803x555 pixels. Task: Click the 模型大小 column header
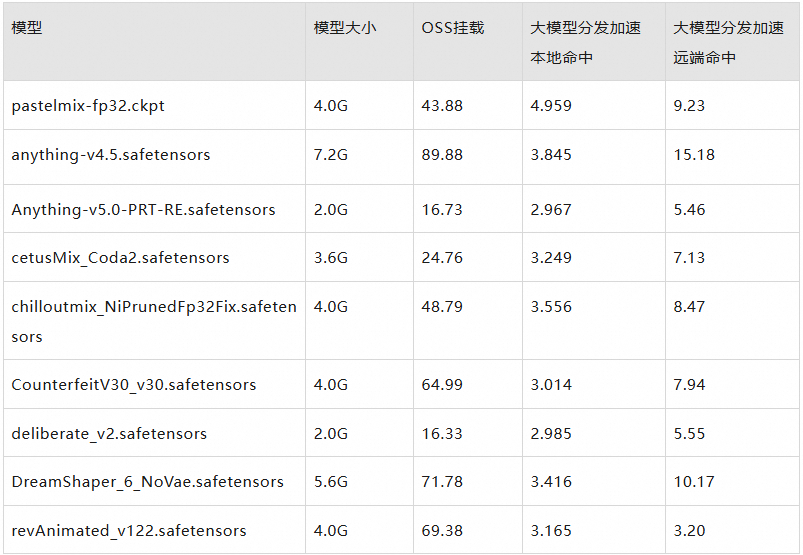[x=345, y=28]
